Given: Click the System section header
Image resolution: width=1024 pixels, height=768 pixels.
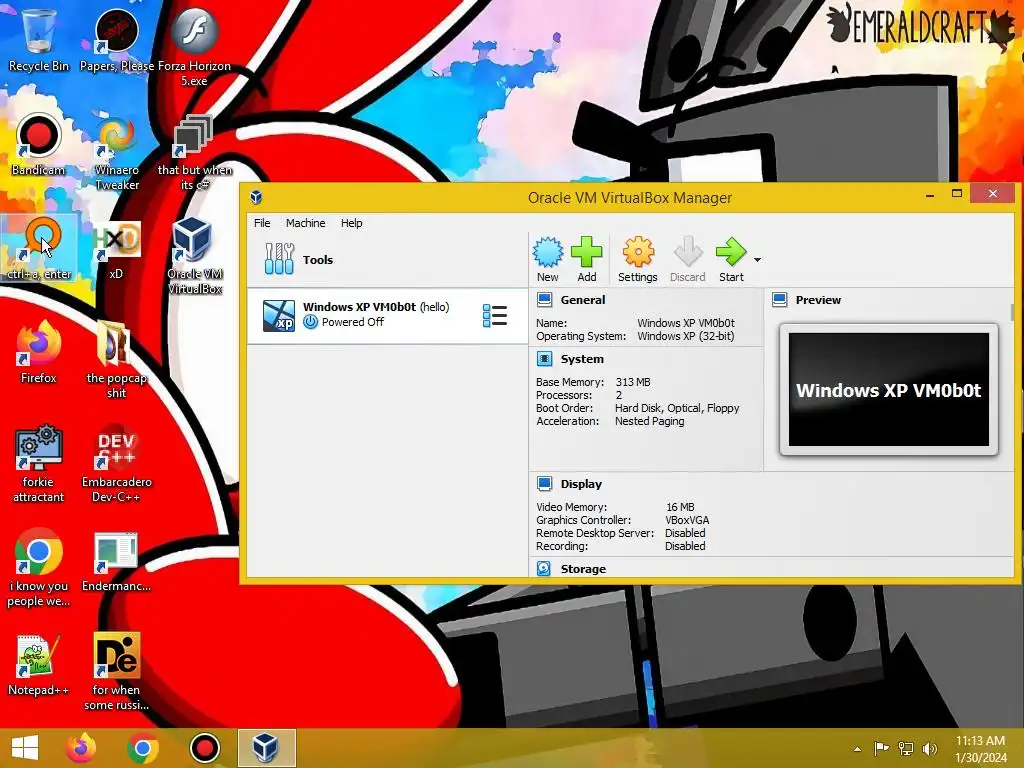Looking at the screenshot, I should pyautogui.click(x=582, y=359).
